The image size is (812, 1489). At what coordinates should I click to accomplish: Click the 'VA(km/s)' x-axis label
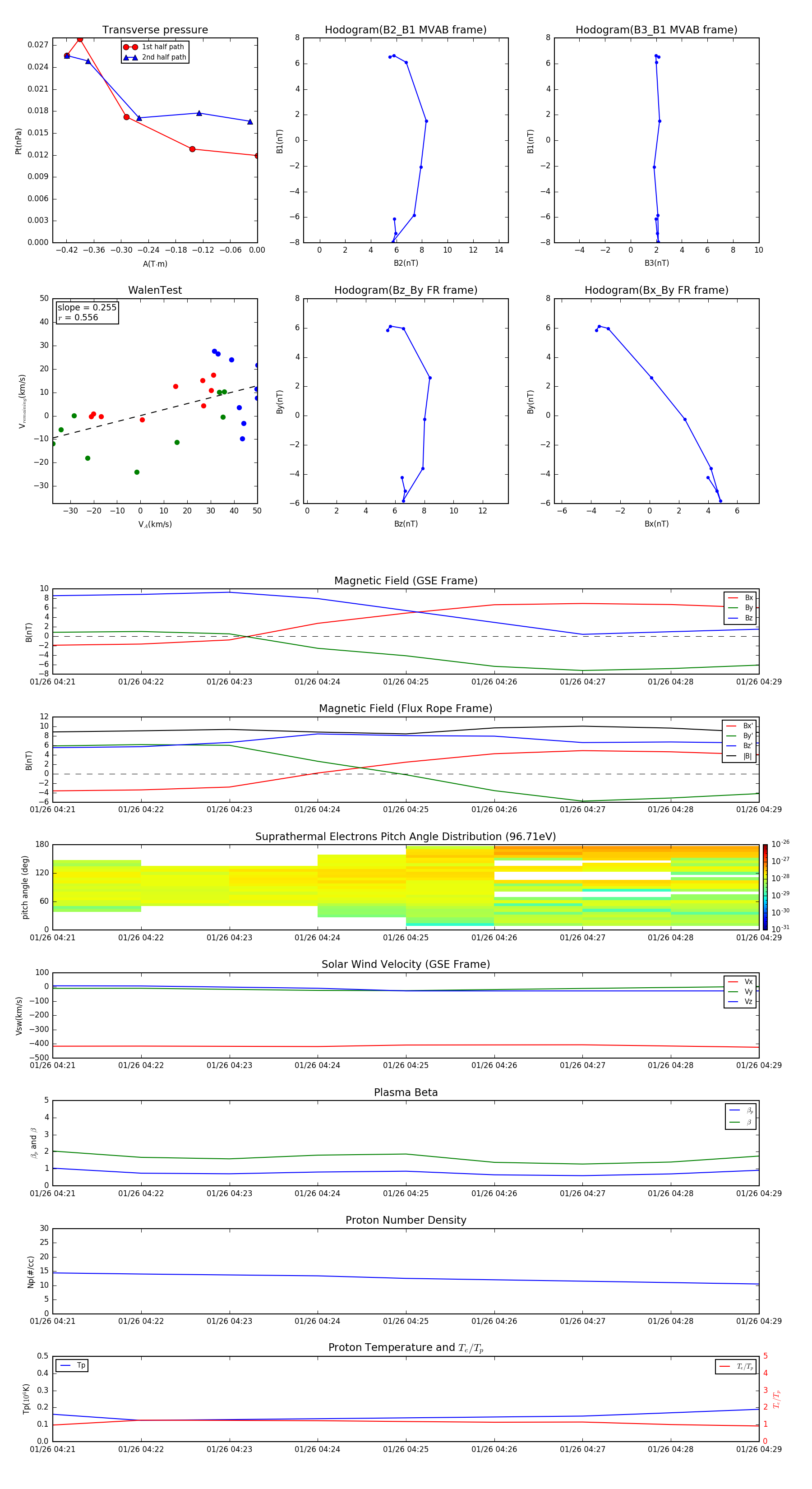pyautogui.click(x=155, y=524)
